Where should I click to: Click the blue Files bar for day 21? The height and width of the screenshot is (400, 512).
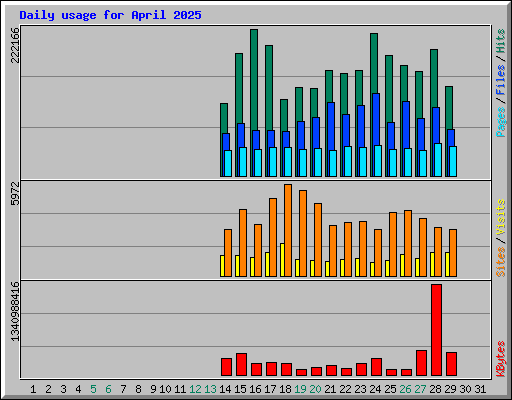[331, 127]
